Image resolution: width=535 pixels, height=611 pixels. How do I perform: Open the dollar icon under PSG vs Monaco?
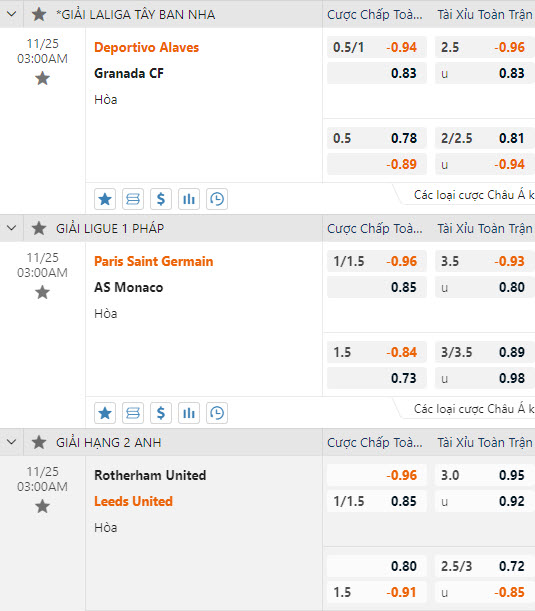pyautogui.click(x=161, y=413)
